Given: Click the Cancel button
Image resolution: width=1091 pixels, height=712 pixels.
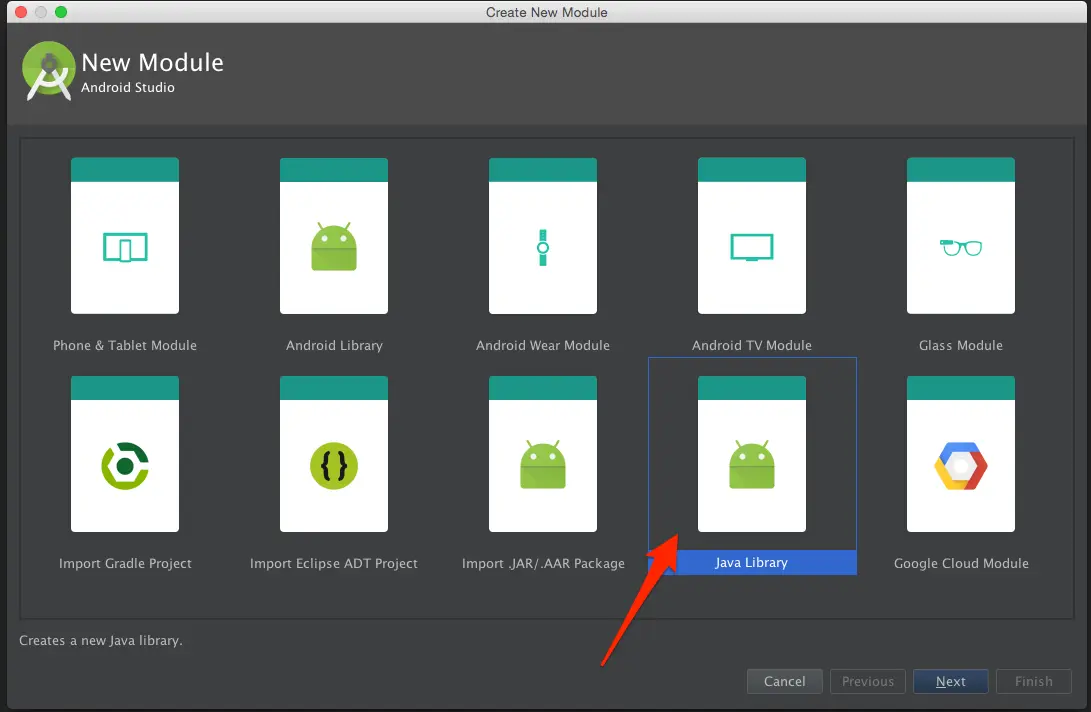Looking at the screenshot, I should 785,681.
